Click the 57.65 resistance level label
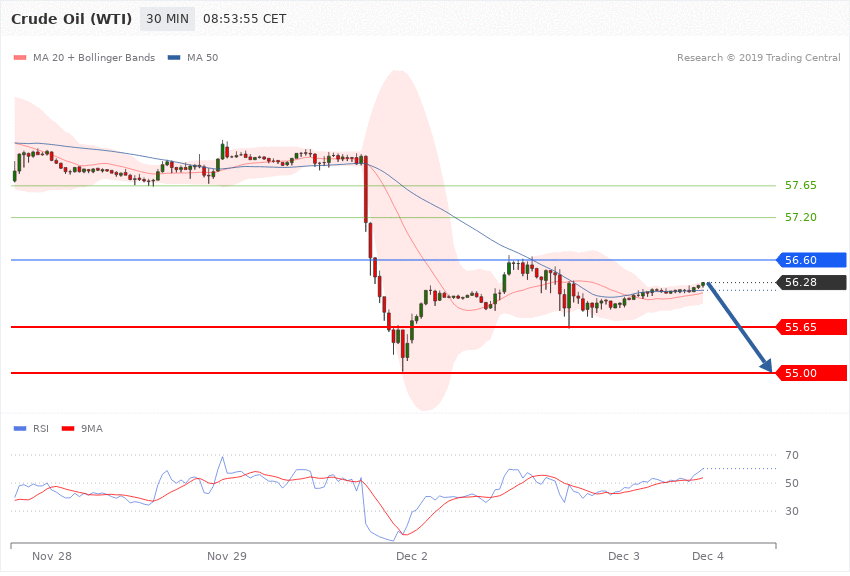The height and width of the screenshot is (576, 850). (801, 185)
